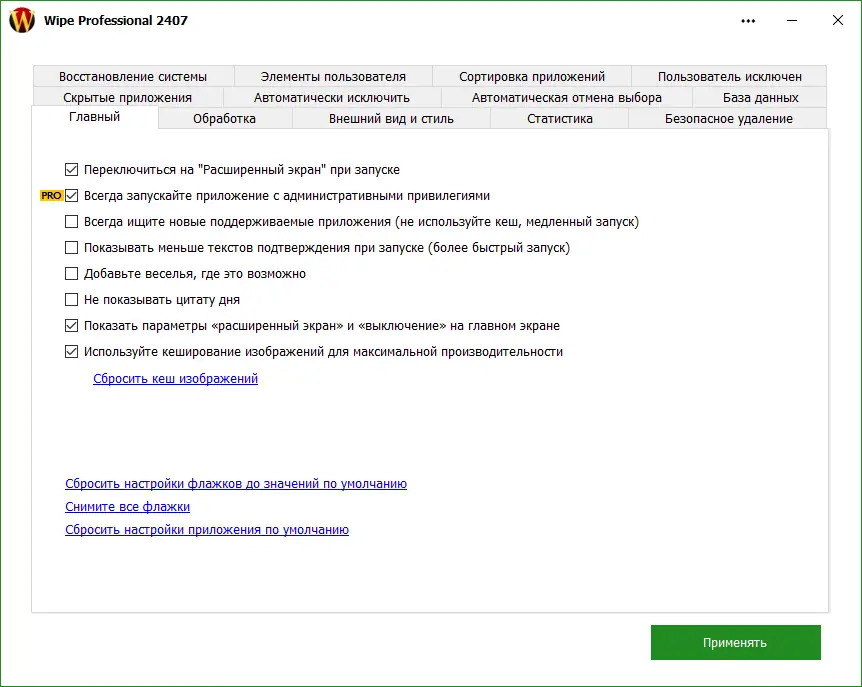Enable 'Не показывать цитату дня'
862x687 pixels.
71,299
